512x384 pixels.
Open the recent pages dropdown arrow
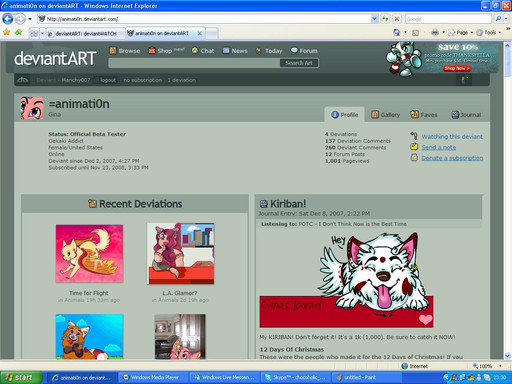(x=30, y=19)
